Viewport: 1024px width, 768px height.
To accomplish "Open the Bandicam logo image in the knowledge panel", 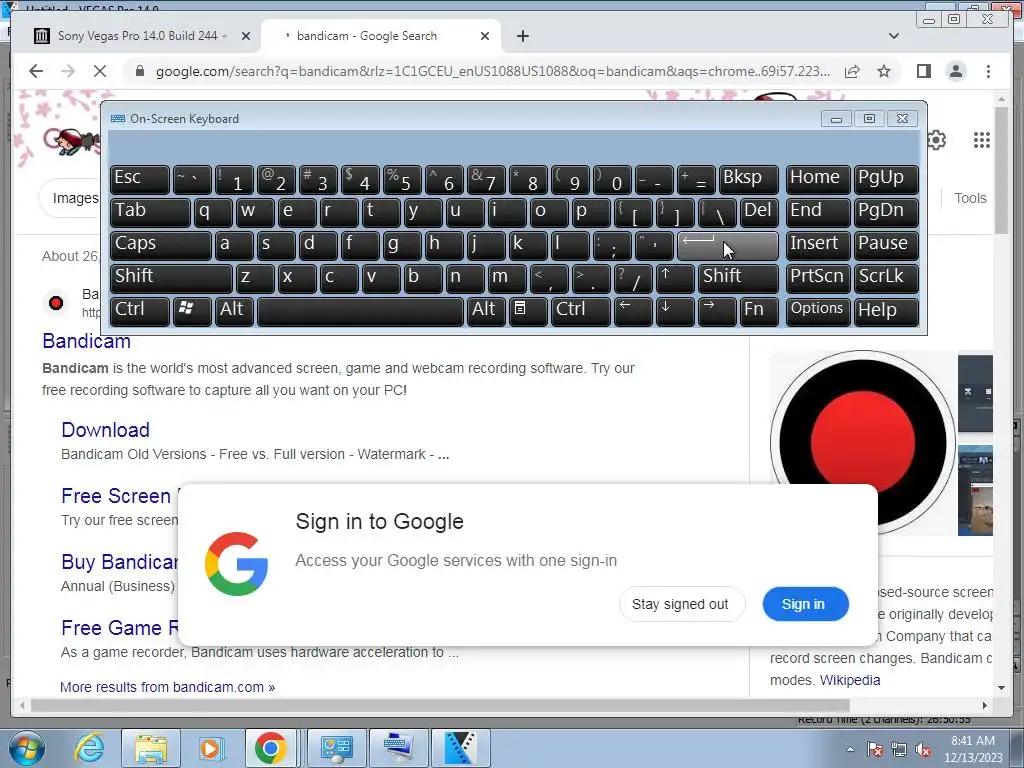I will [x=862, y=443].
